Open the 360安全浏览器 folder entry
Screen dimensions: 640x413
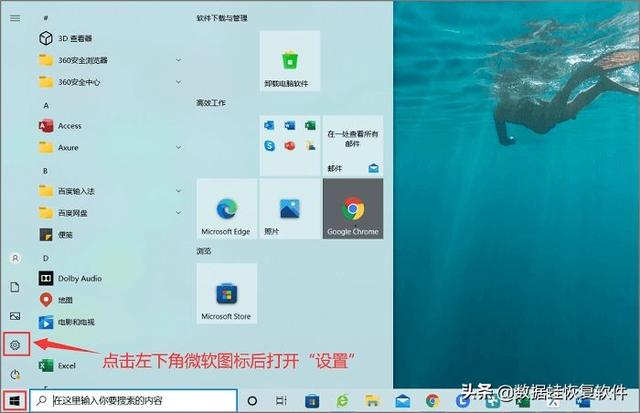(110, 60)
